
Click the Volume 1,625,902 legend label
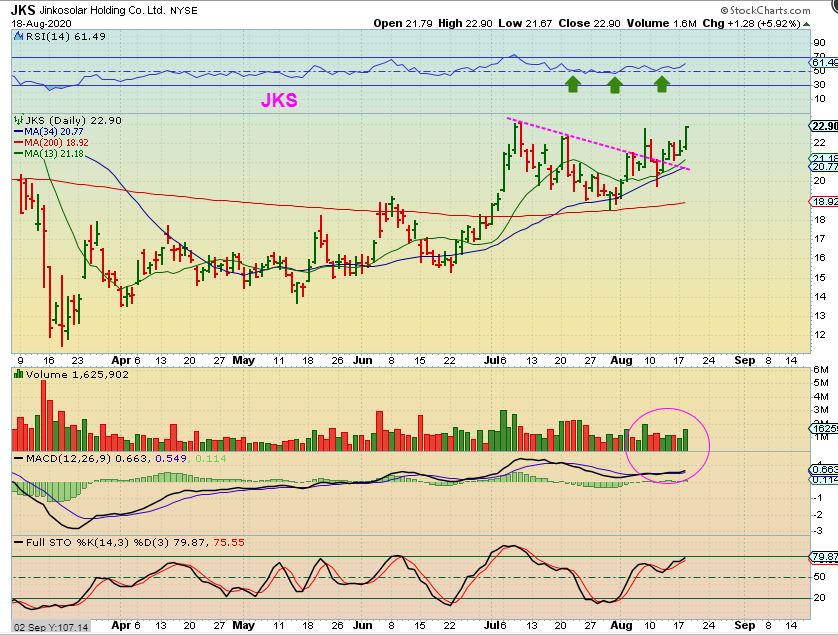click(77, 374)
